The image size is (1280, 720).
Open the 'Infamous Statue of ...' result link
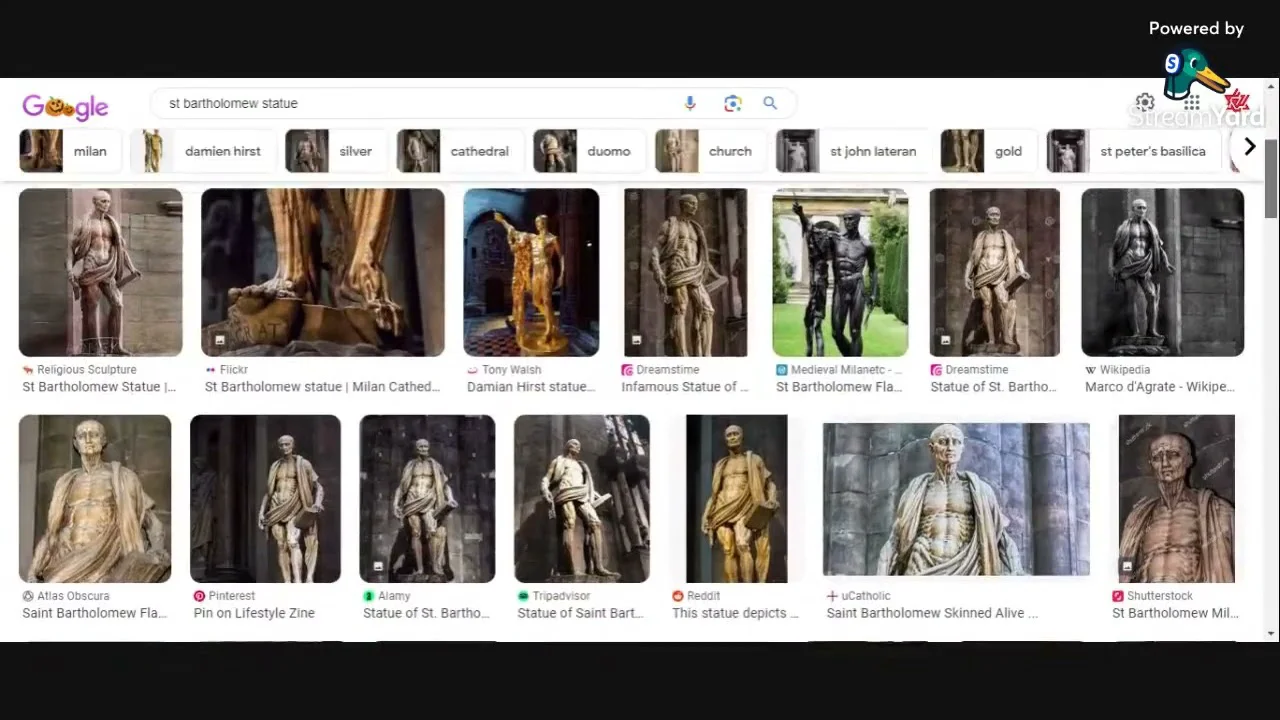pyautogui.click(x=685, y=387)
